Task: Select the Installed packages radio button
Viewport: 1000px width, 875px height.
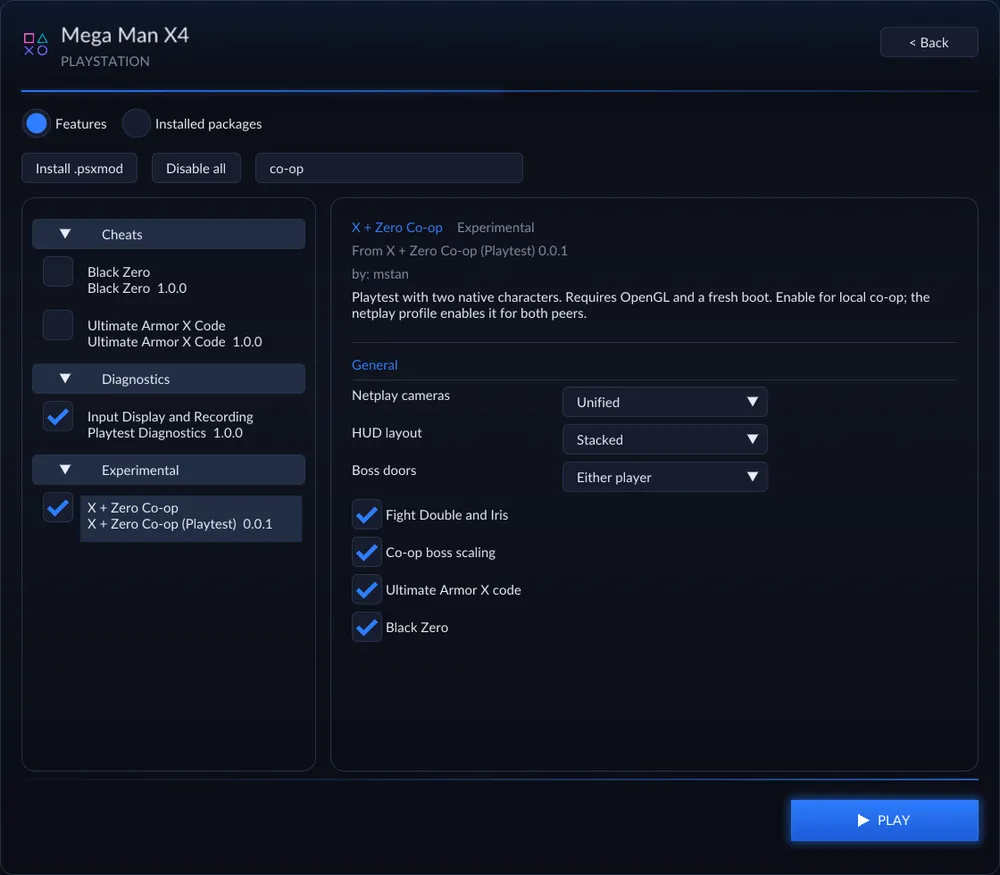Action: tap(136, 124)
